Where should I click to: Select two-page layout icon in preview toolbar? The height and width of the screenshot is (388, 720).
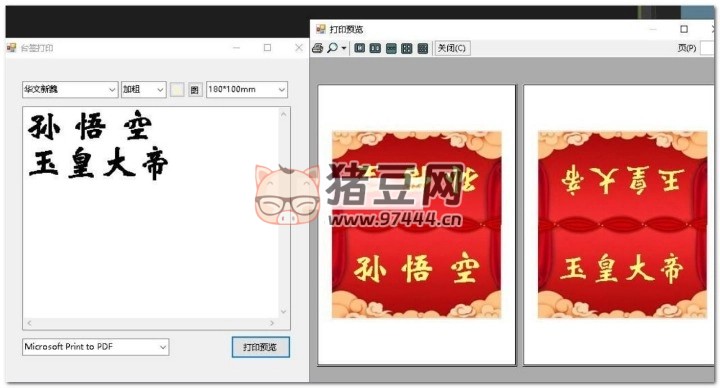[375, 48]
